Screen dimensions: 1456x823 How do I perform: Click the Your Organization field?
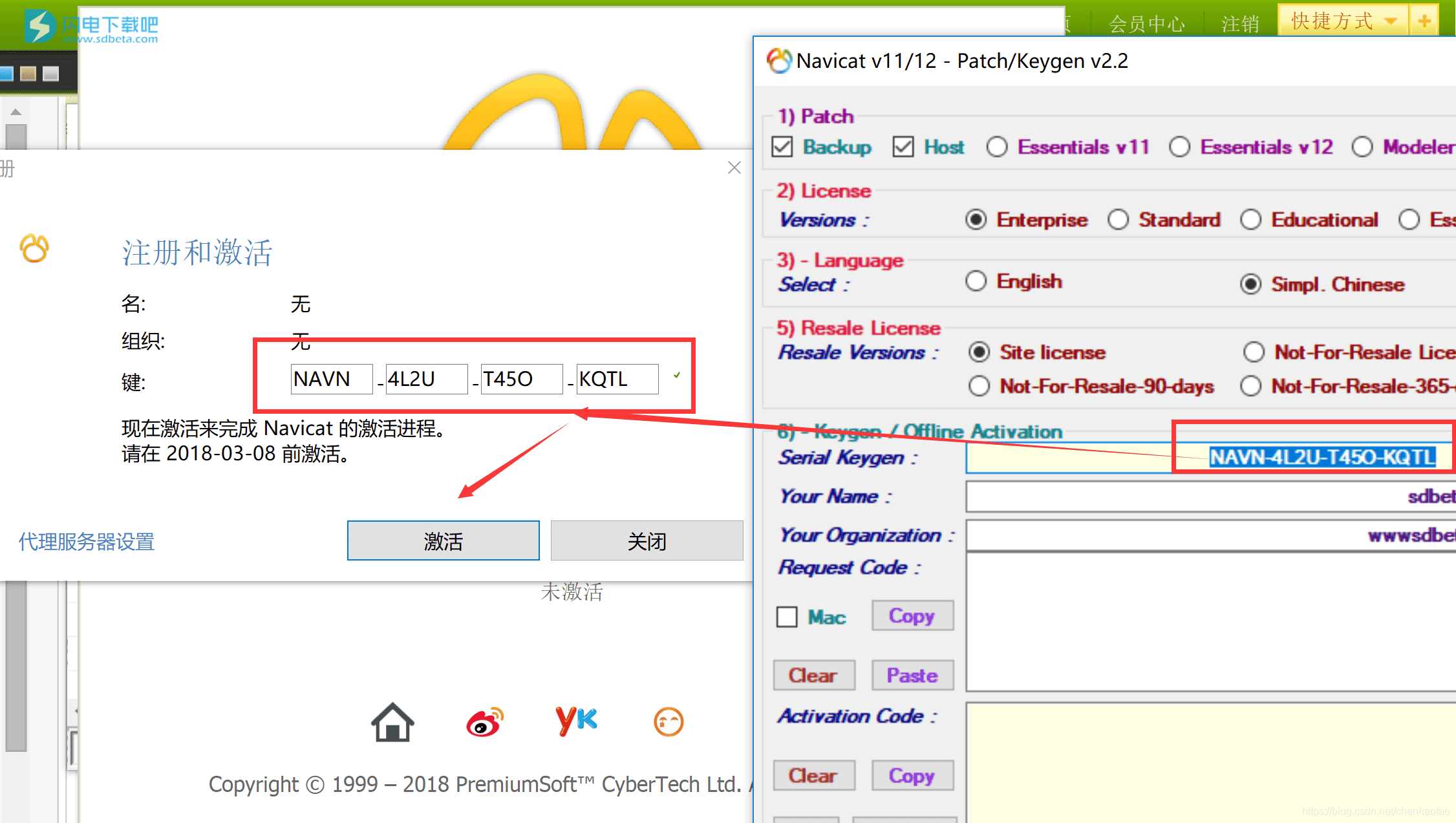point(1211,535)
